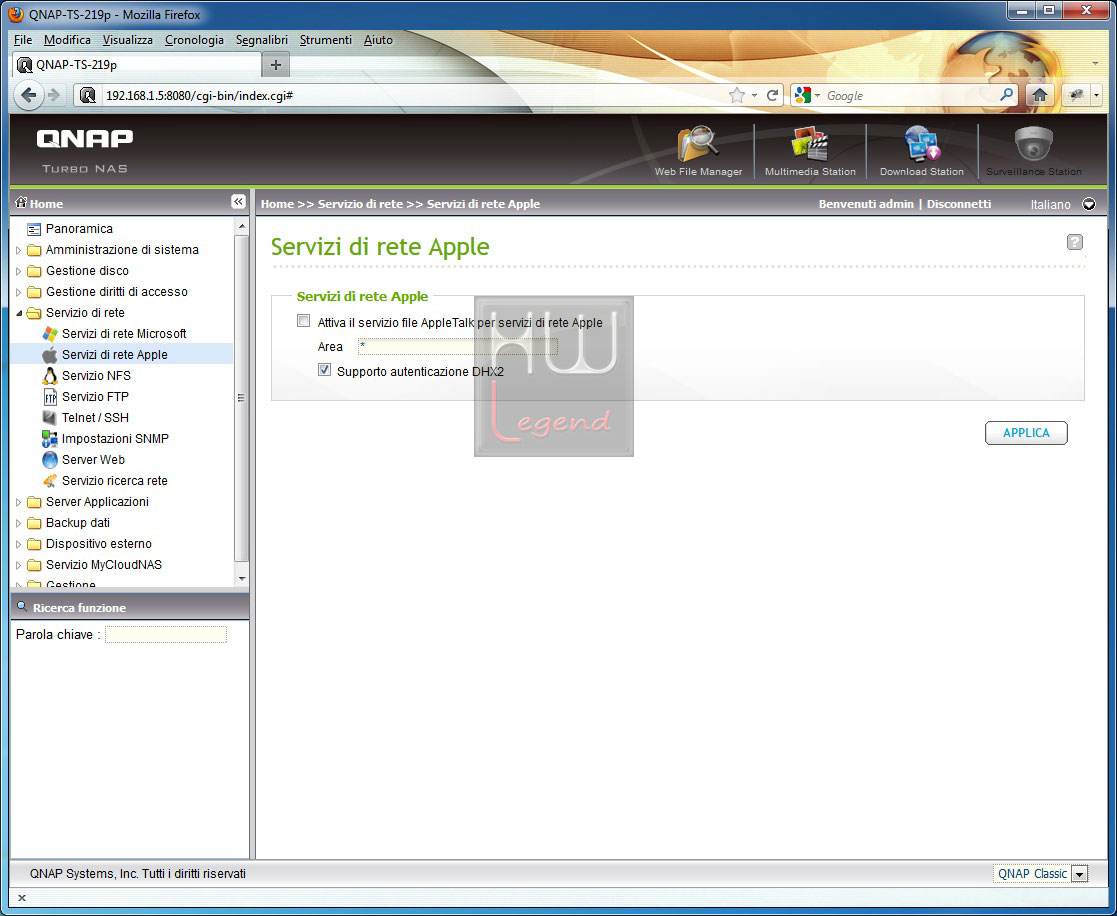The image size is (1117, 916).
Task: Click the Telnet / SSH icon
Action: [50, 417]
